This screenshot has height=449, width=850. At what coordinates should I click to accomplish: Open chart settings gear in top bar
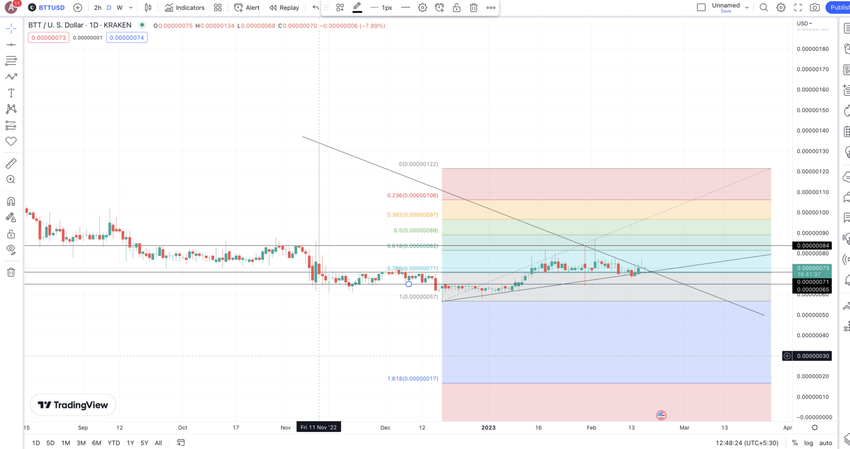[781, 7]
